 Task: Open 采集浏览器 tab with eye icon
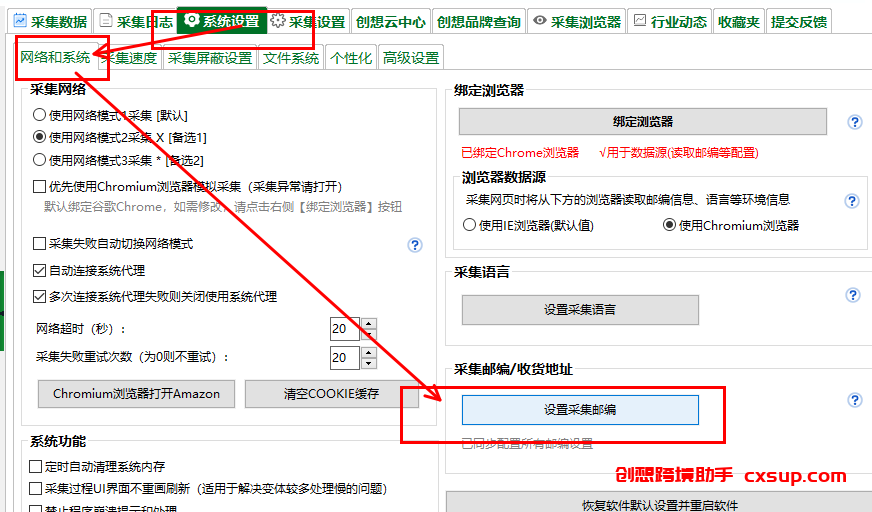(576, 22)
